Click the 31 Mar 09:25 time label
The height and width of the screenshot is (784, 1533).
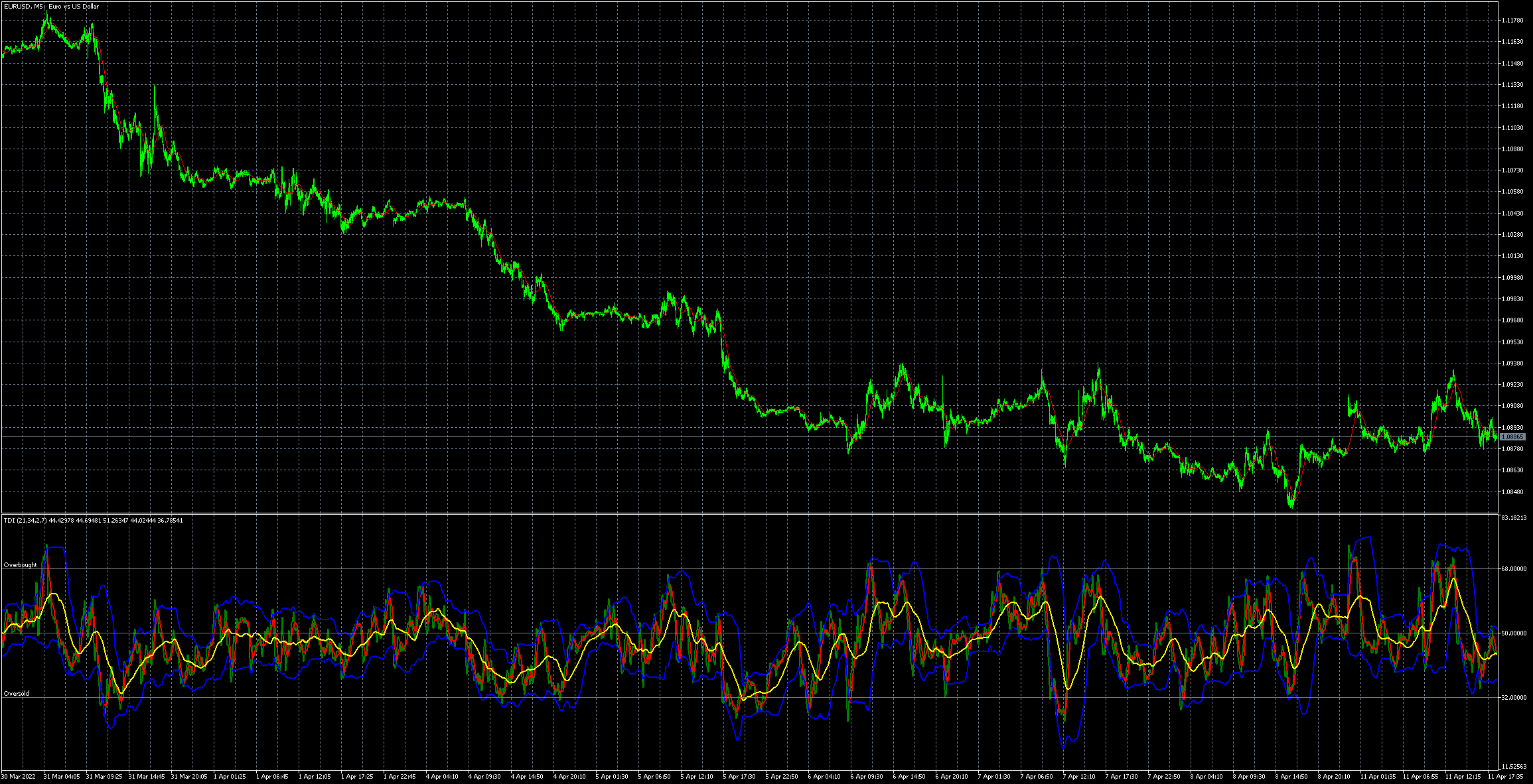[104, 776]
